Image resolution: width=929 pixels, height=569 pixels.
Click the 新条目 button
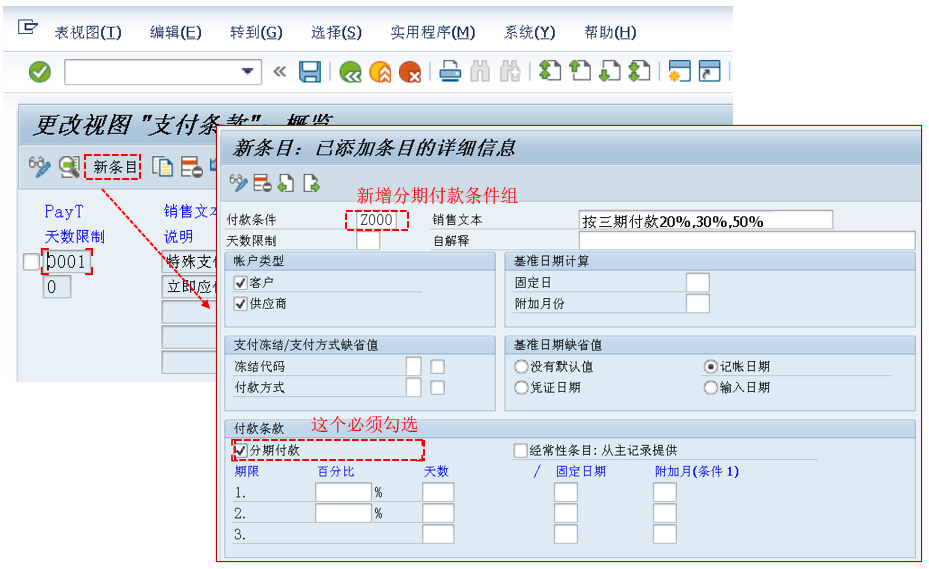click(113, 167)
